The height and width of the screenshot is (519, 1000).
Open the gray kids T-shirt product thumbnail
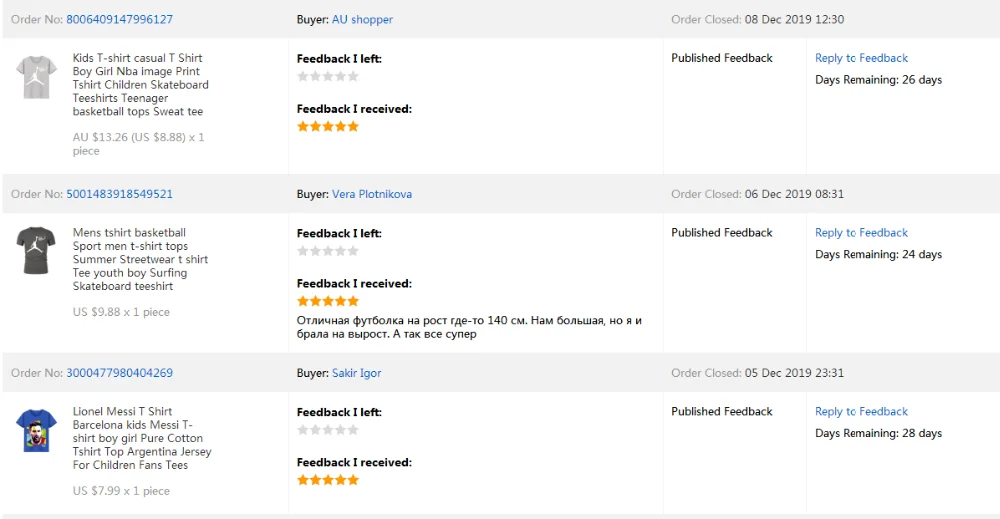pos(37,78)
